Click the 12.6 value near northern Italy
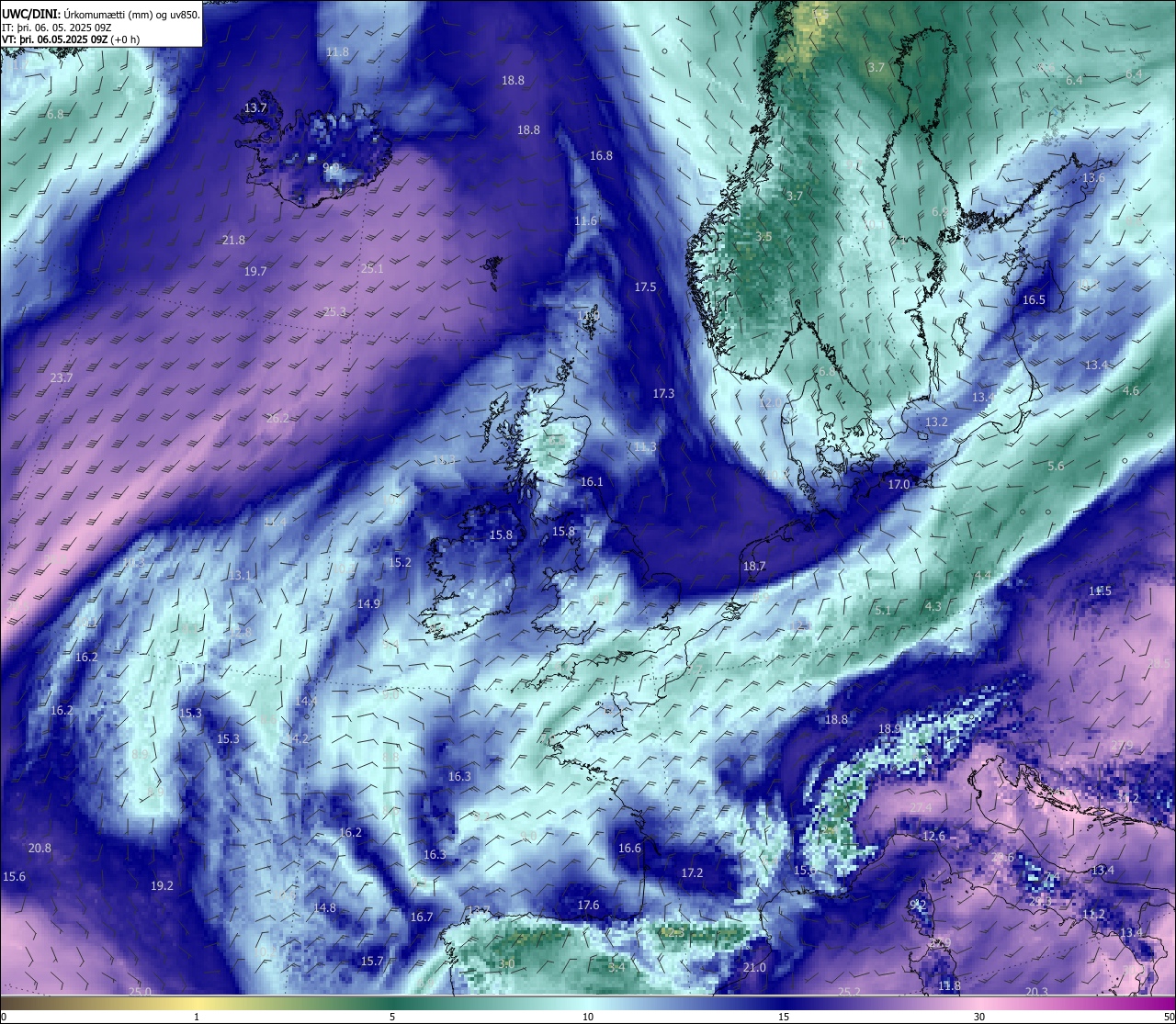The image size is (1176, 1024). click(933, 837)
